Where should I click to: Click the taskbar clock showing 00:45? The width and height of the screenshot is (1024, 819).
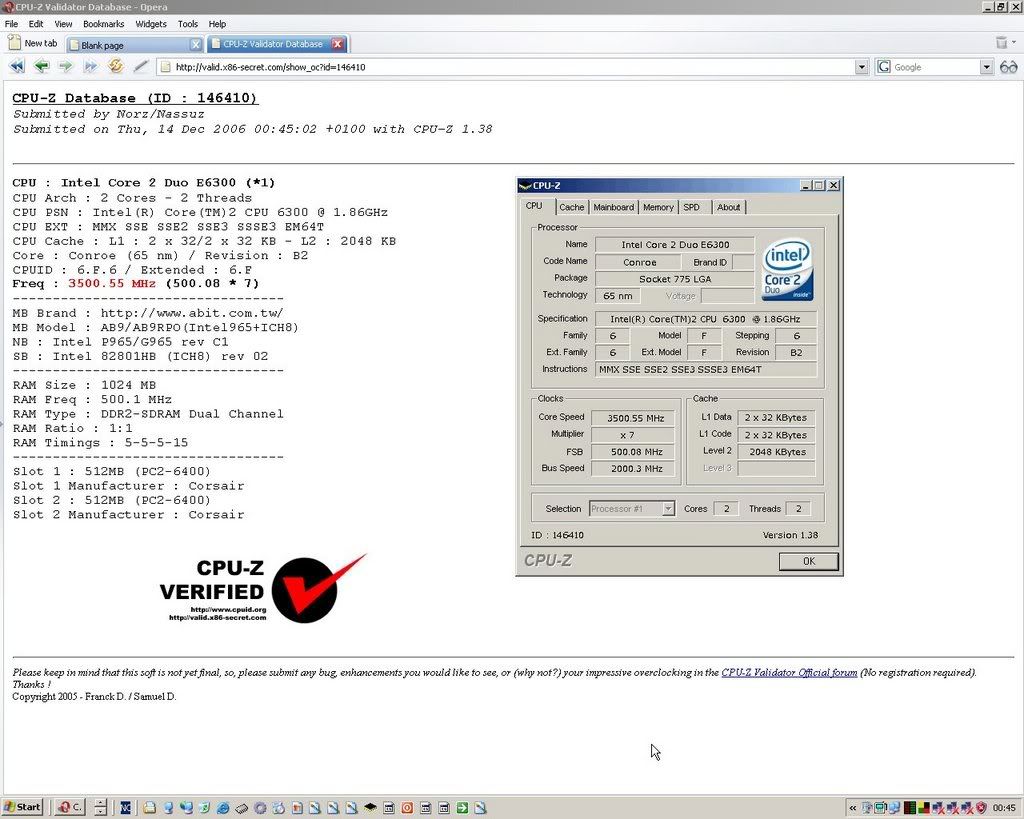coord(1004,808)
